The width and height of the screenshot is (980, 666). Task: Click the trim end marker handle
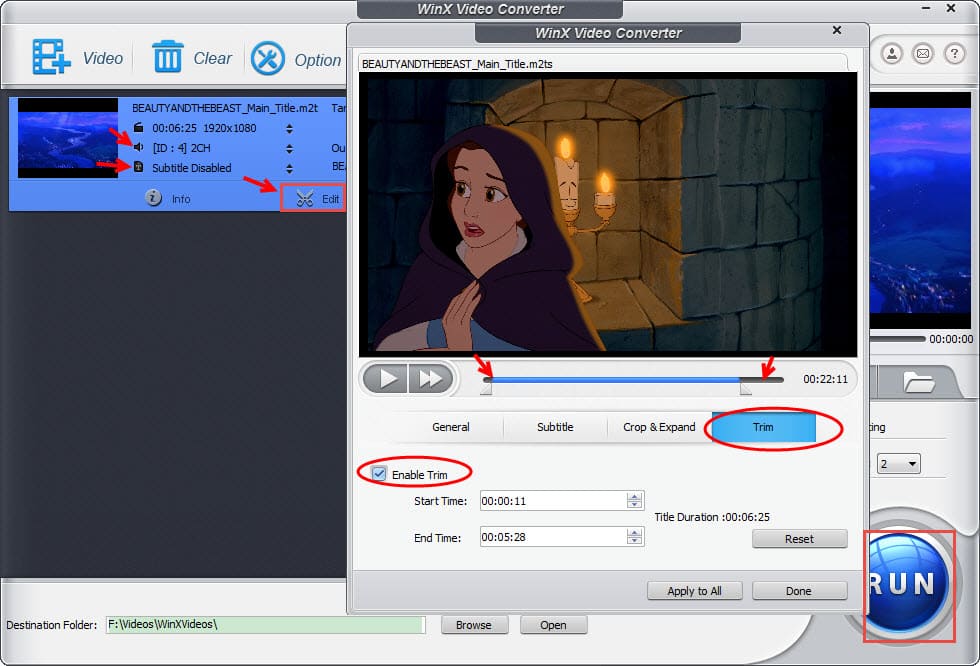coord(745,388)
